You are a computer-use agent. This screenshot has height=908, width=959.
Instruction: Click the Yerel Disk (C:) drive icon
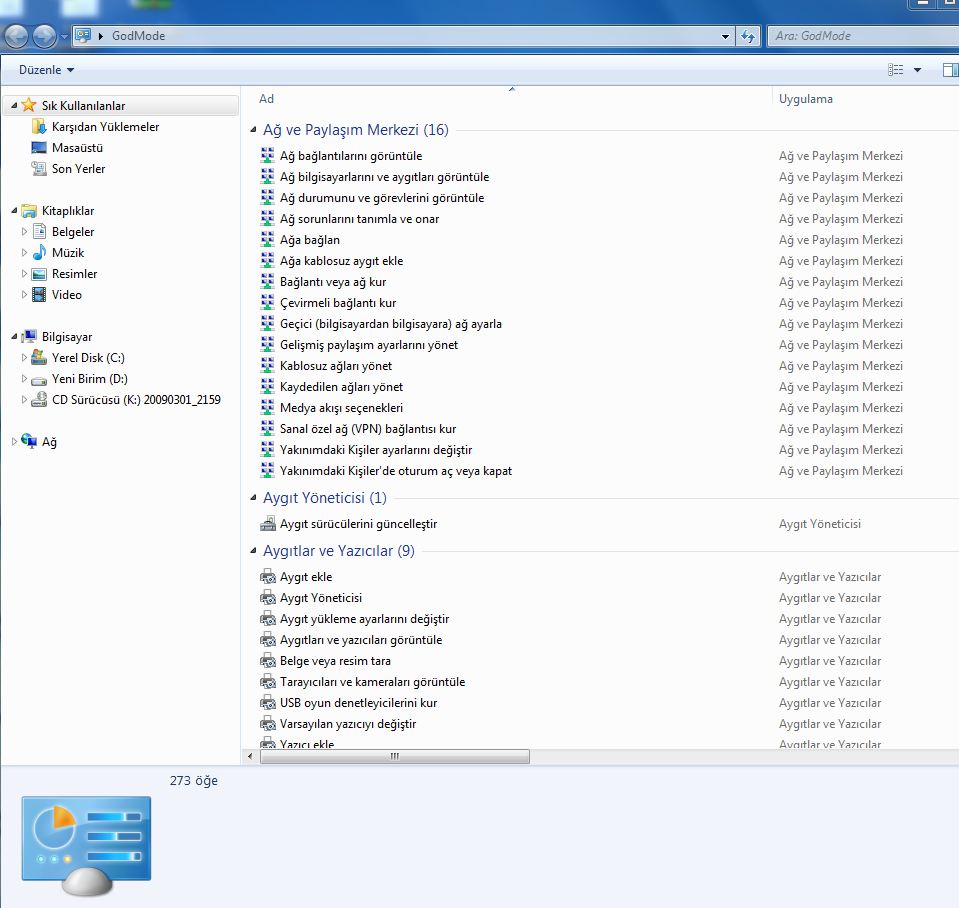pos(39,357)
